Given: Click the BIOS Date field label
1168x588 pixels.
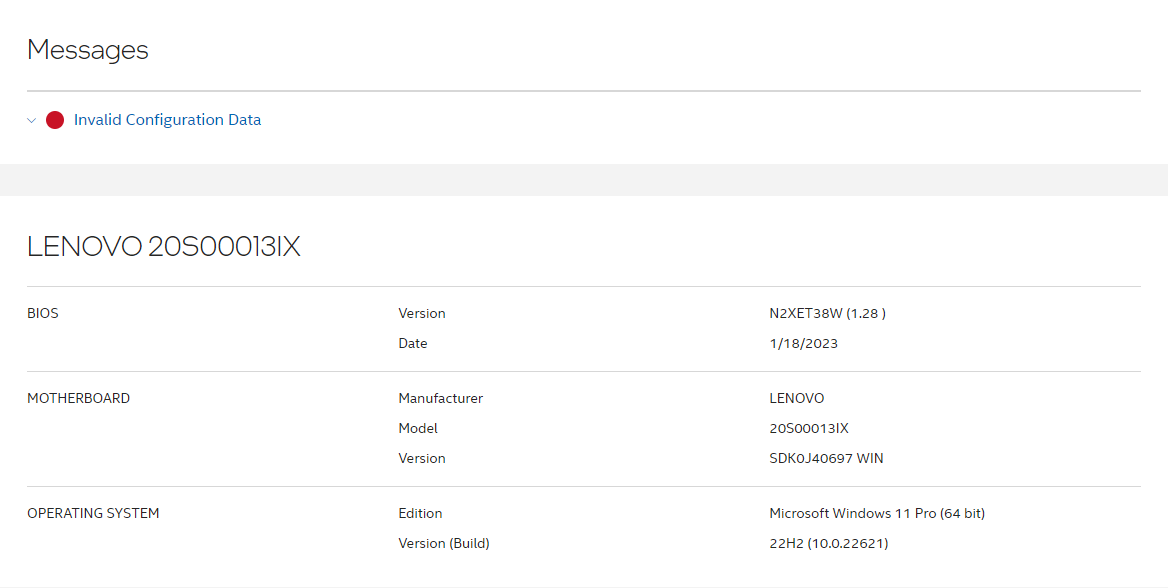Looking at the screenshot, I should pyautogui.click(x=413, y=343).
